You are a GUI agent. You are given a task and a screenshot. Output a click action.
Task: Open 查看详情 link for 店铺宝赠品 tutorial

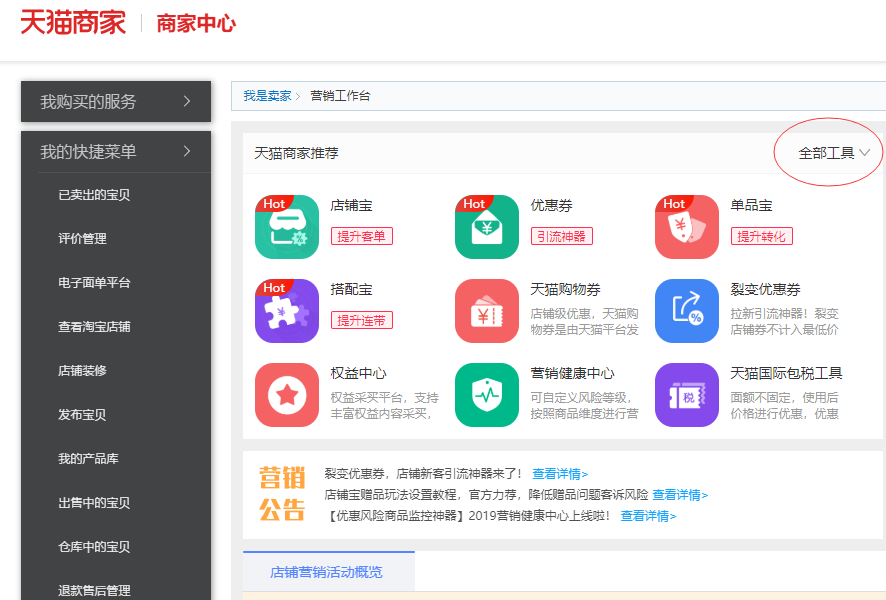[680, 495]
